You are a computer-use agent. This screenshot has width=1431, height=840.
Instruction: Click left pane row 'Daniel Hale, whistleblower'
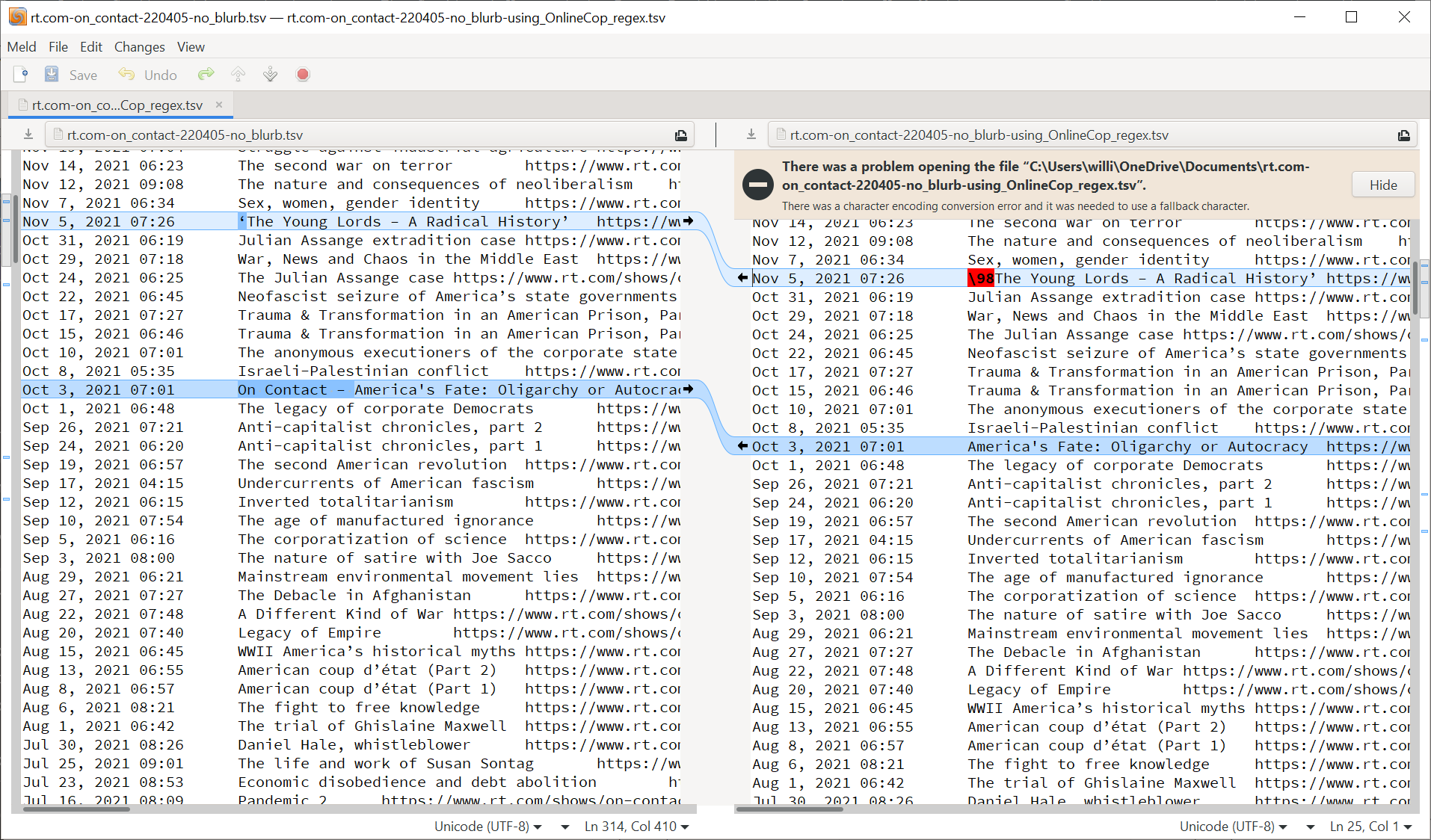pyautogui.click(x=351, y=744)
